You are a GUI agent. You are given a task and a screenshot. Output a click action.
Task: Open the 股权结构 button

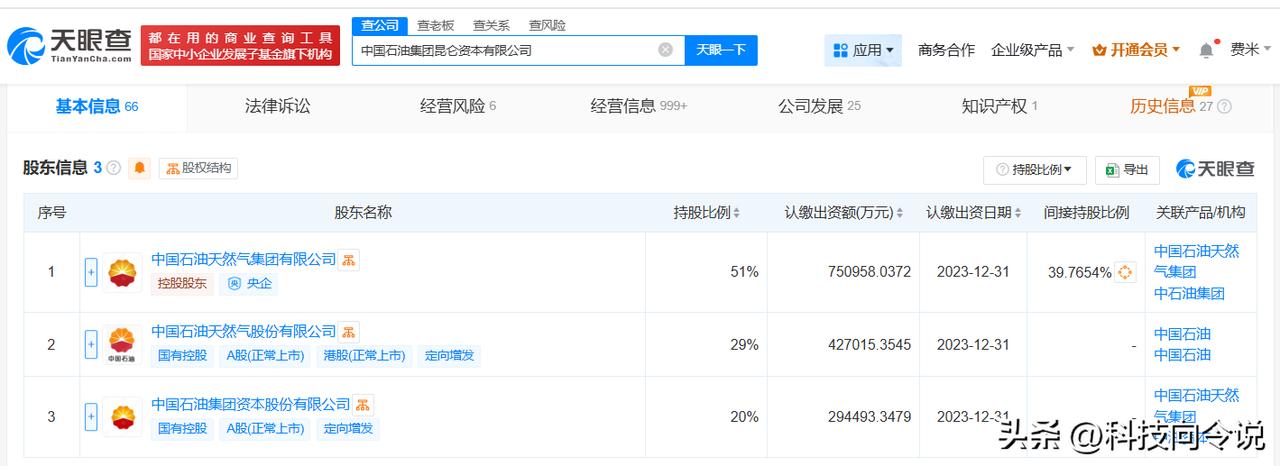click(x=198, y=168)
